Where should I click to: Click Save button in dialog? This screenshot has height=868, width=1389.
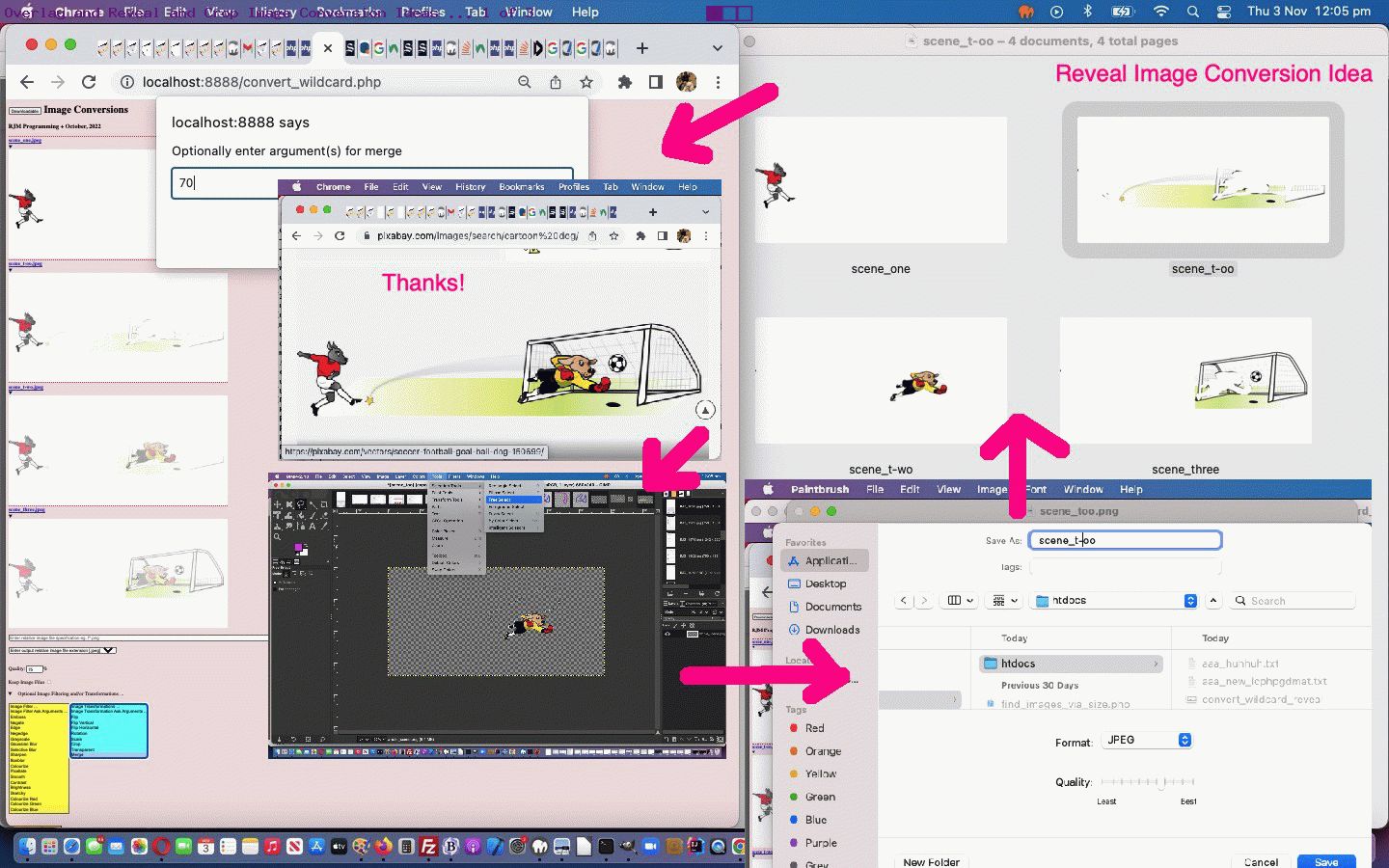tap(1326, 861)
